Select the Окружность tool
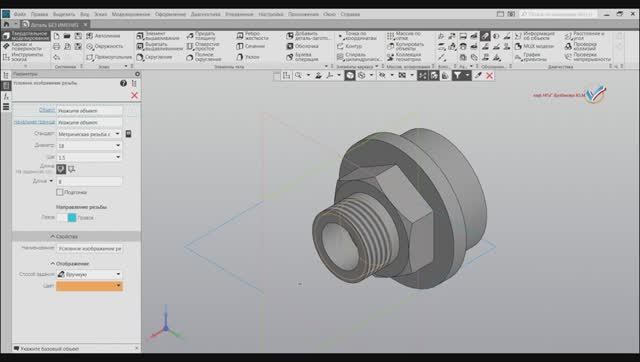 pyautogui.click(x=105, y=47)
